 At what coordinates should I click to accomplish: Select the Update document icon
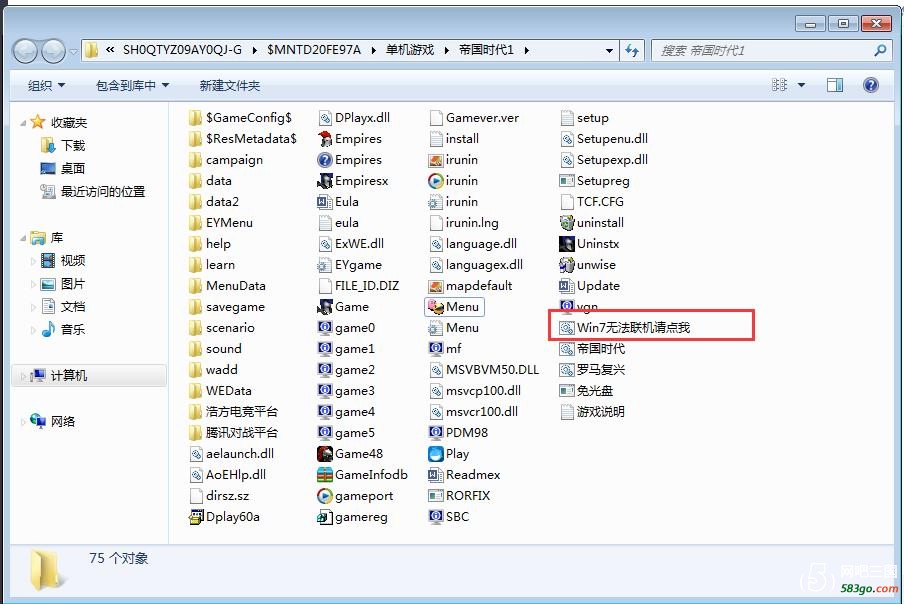pyautogui.click(x=567, y=286)
